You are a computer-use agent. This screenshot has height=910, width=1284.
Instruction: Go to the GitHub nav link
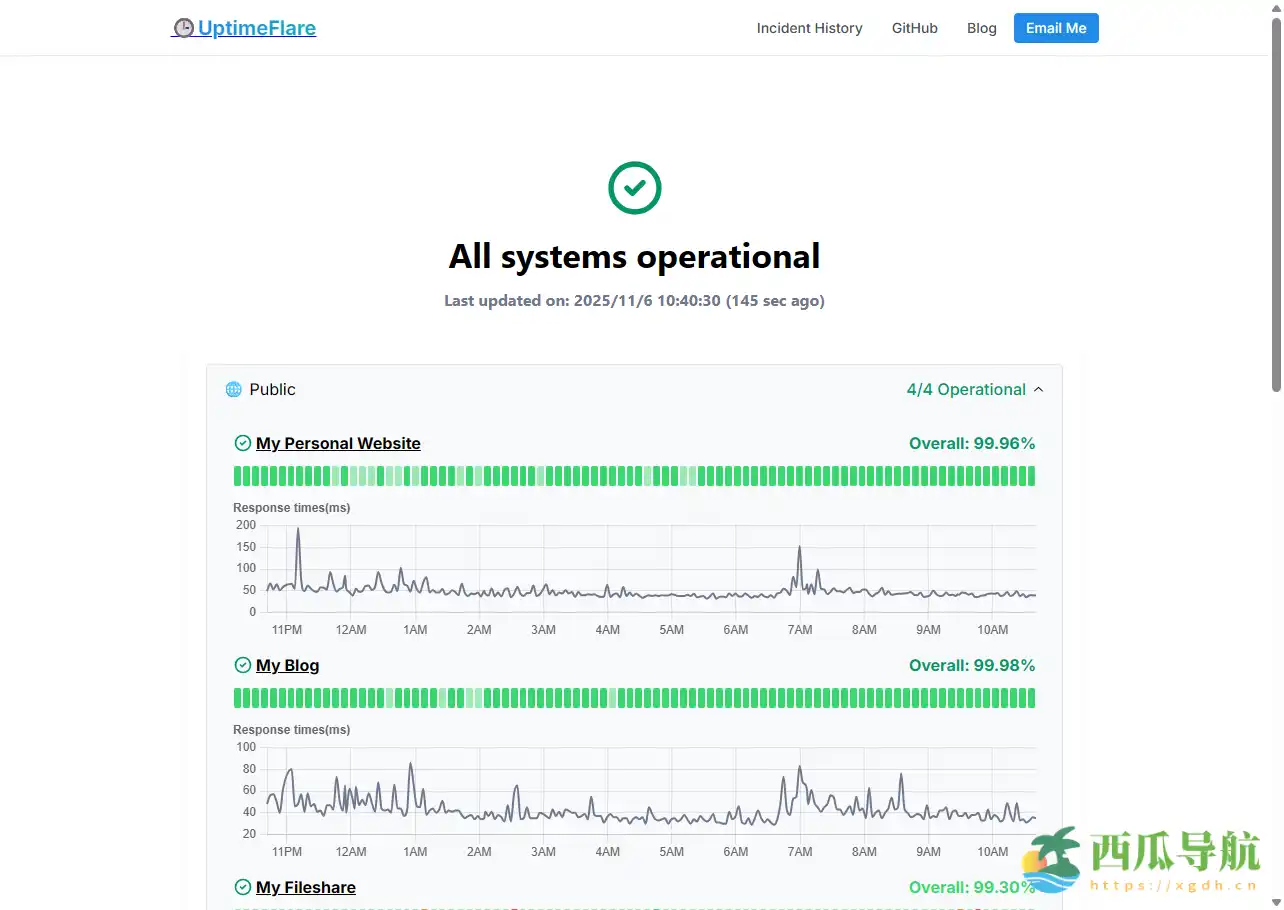(914, 28)
